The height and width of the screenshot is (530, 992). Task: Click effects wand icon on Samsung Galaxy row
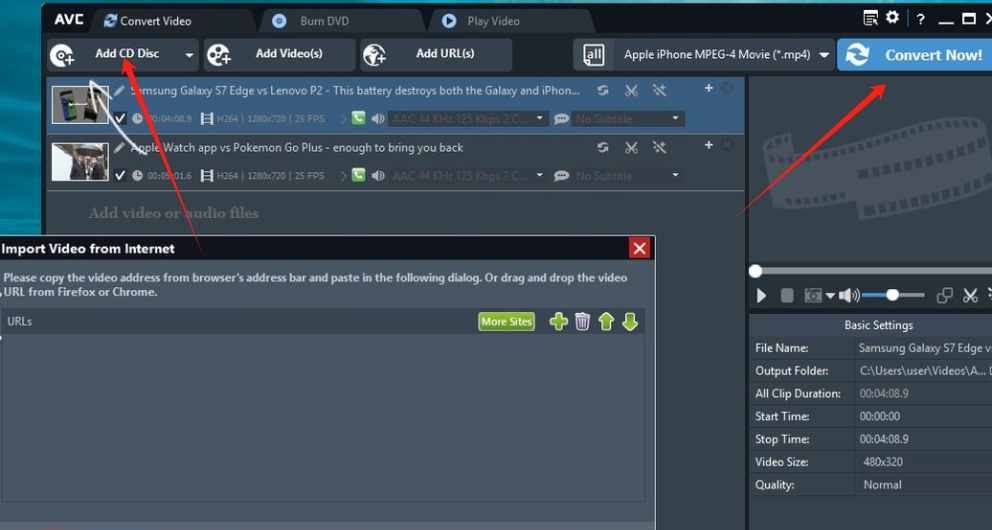tap(659, 90)
